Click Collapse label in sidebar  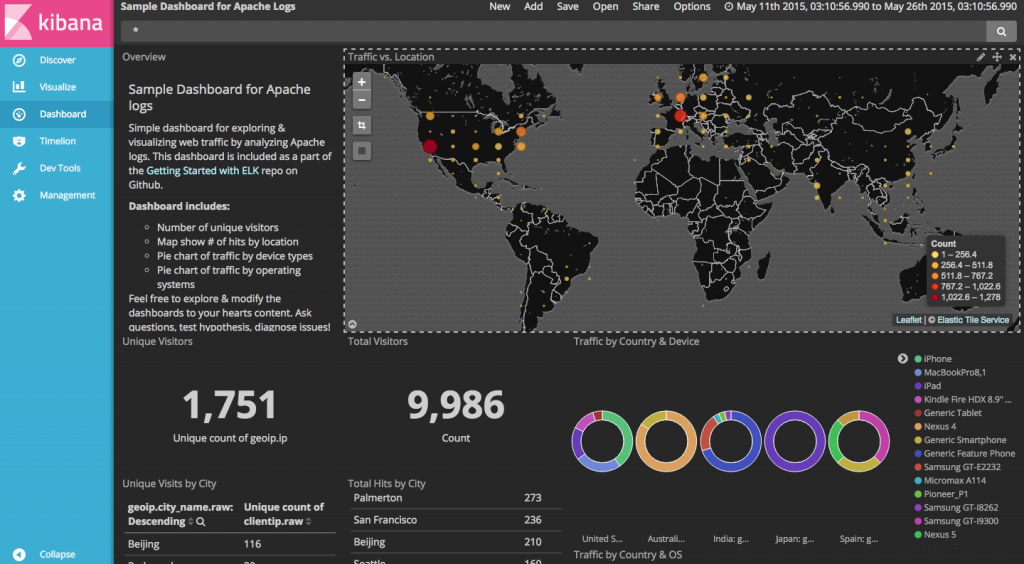(57, 554)
